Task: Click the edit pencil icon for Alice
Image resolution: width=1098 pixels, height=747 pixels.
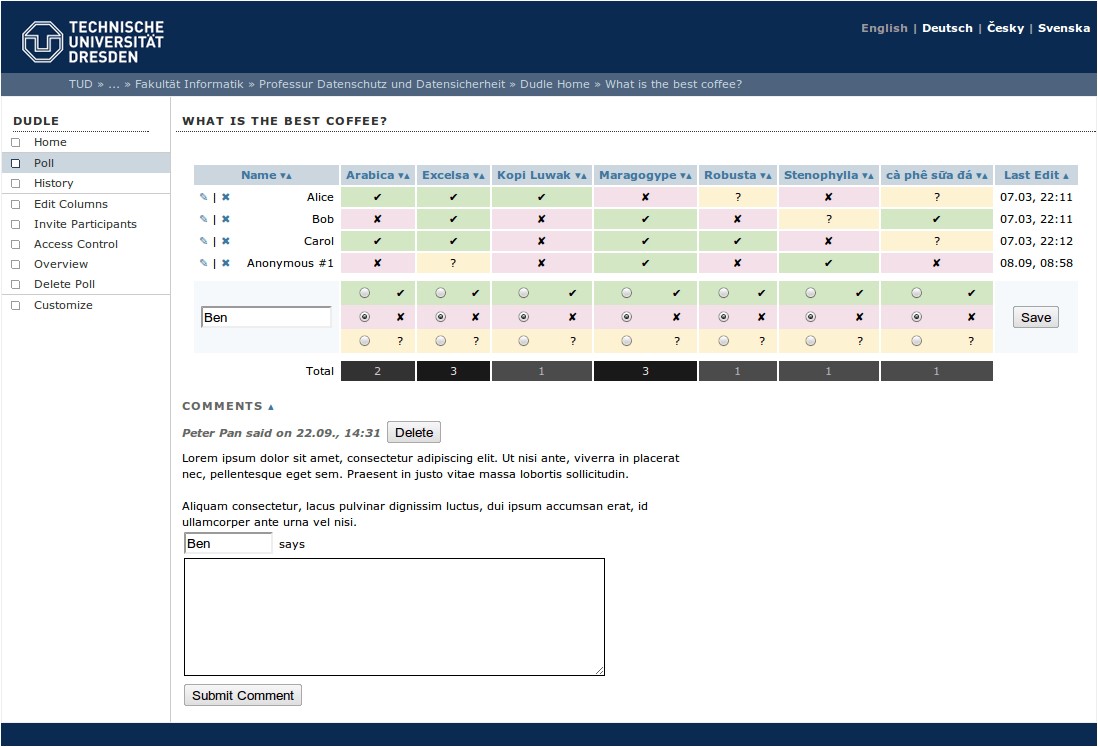Action: pyautogui.click(x=204, y=197)
